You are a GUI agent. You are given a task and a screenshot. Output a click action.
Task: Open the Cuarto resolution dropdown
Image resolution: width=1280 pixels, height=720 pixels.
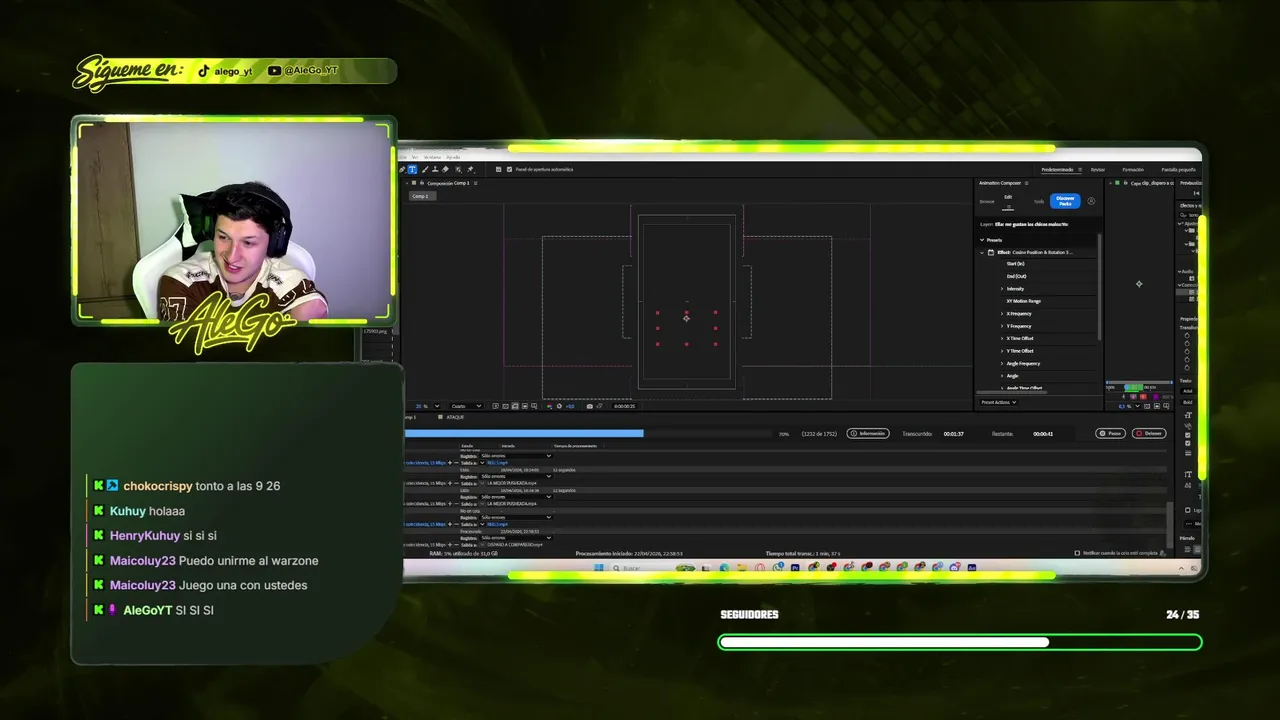(x=466, y=406)
